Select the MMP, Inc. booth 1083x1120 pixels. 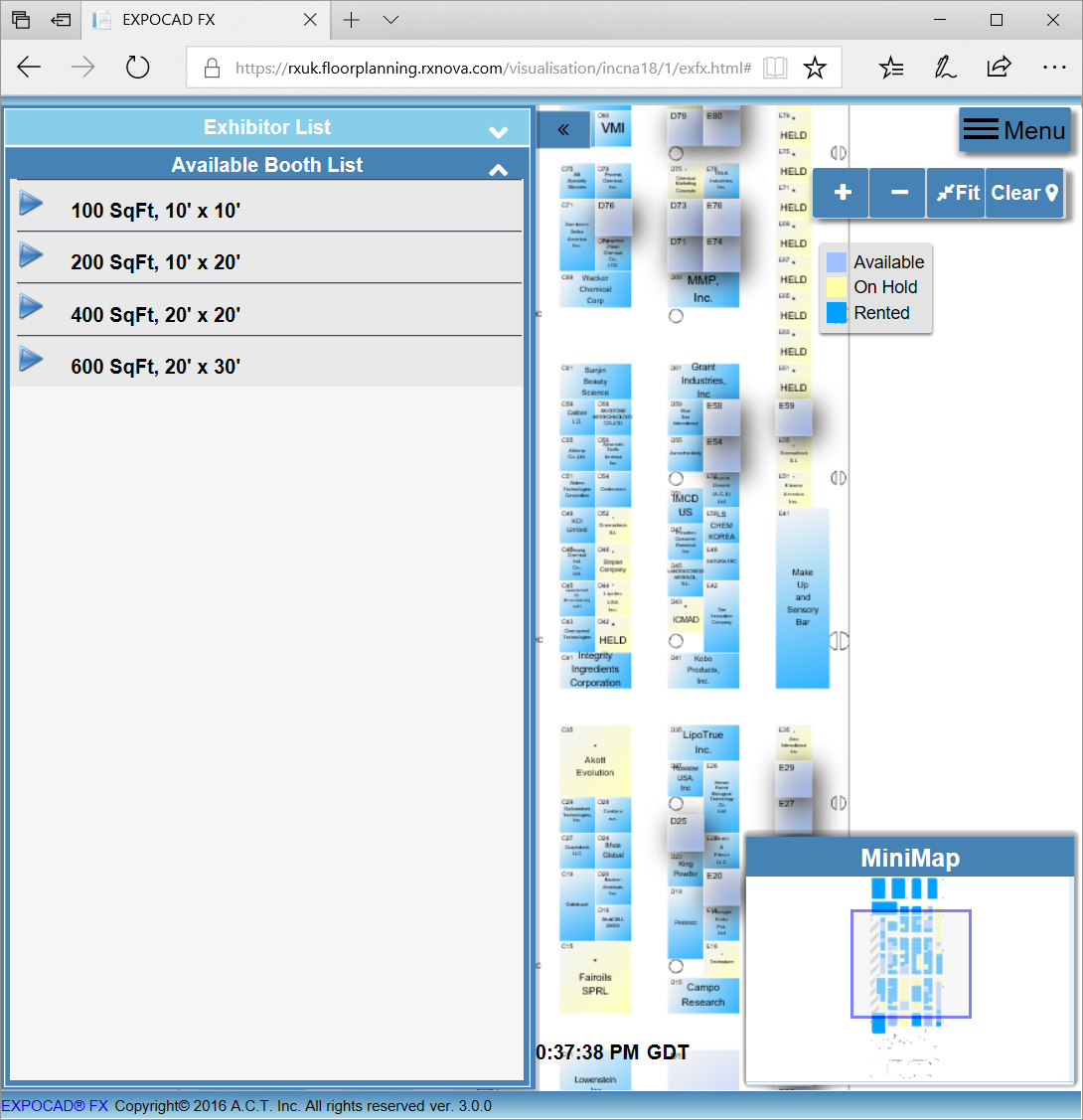tap(703, 289)
